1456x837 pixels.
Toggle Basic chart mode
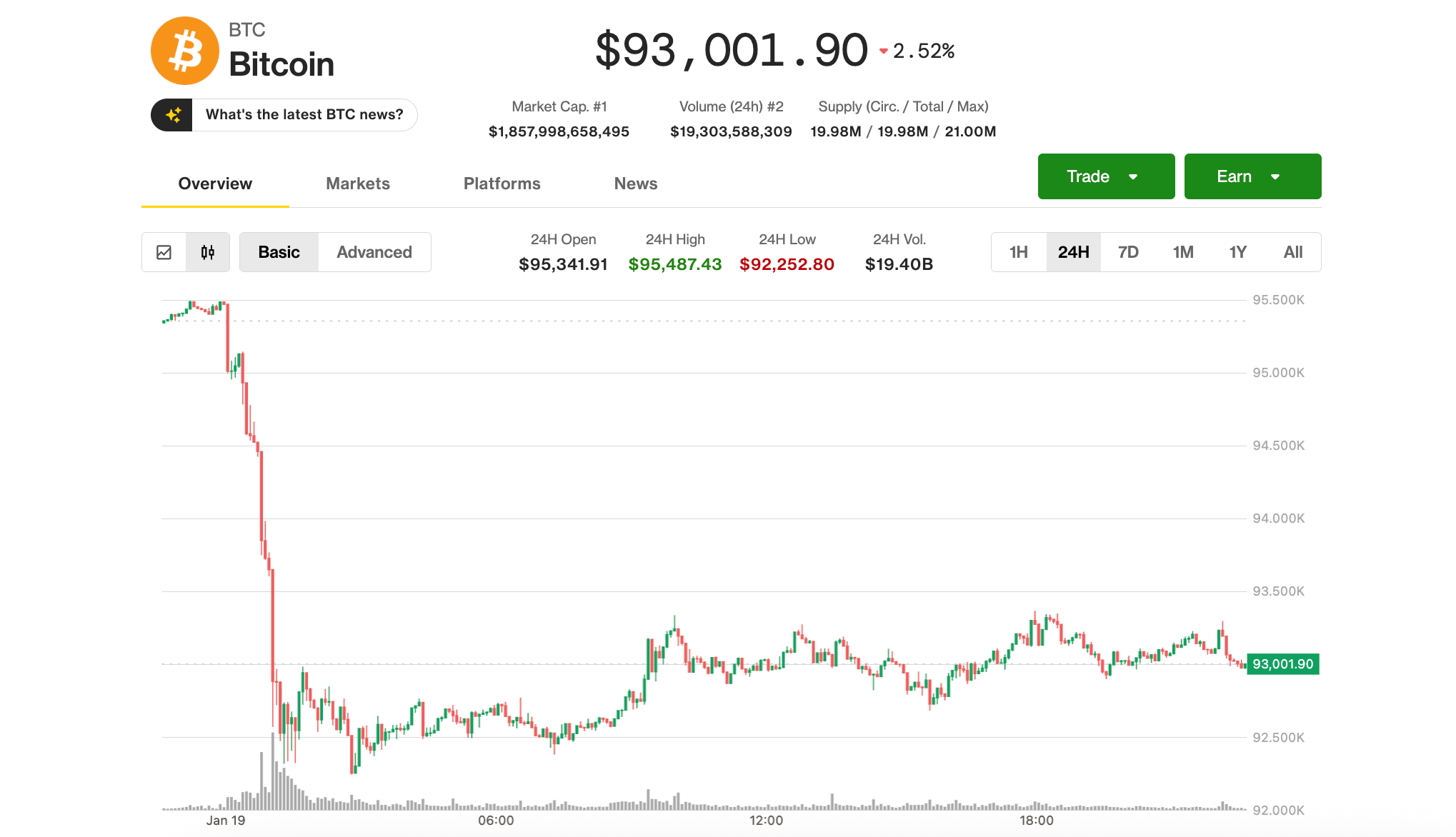[x=279, y=251]
